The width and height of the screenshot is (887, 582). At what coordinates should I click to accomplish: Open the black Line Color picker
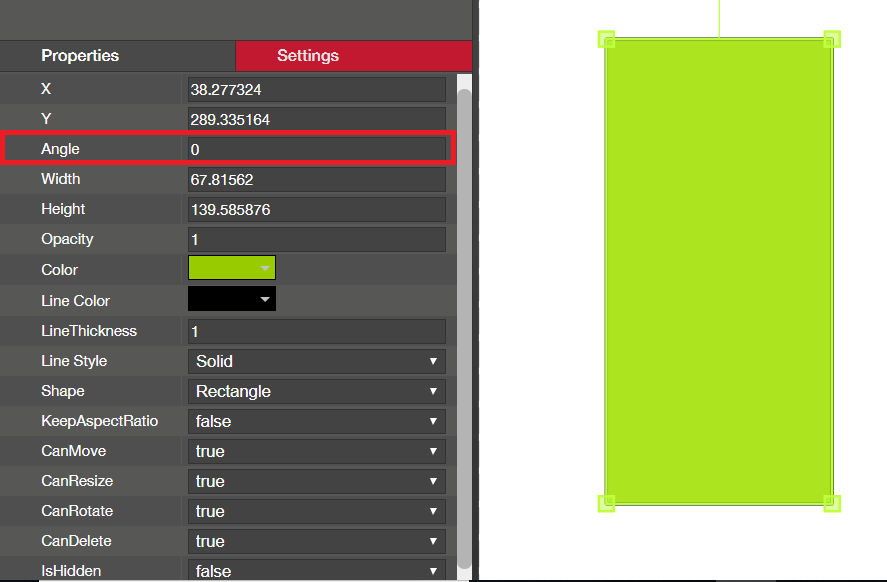pyautogui.click(x=232, y=299)
